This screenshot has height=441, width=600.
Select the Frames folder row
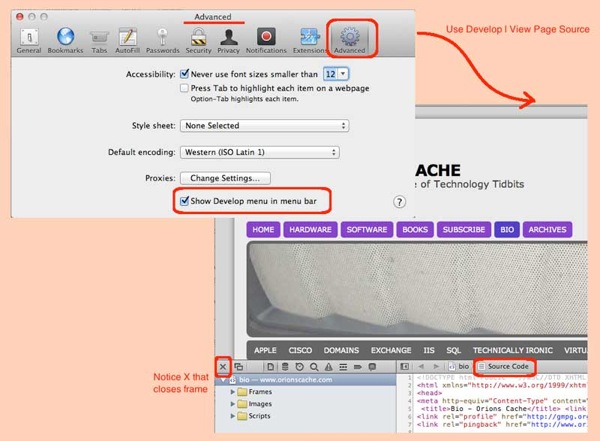click(305, 392)
